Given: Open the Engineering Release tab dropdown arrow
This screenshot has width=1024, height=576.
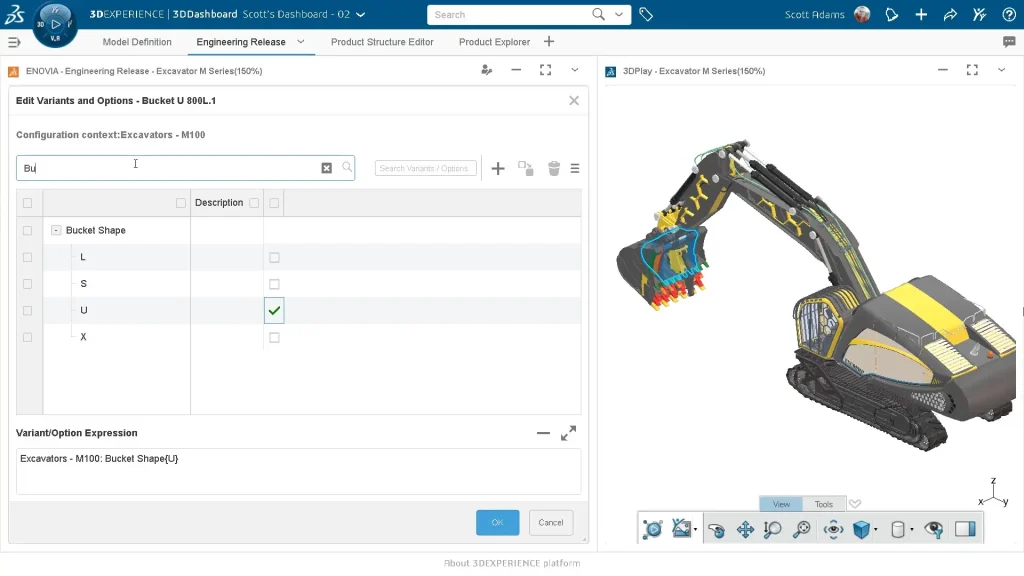Looking at the screenshot, I should point(301,42).
